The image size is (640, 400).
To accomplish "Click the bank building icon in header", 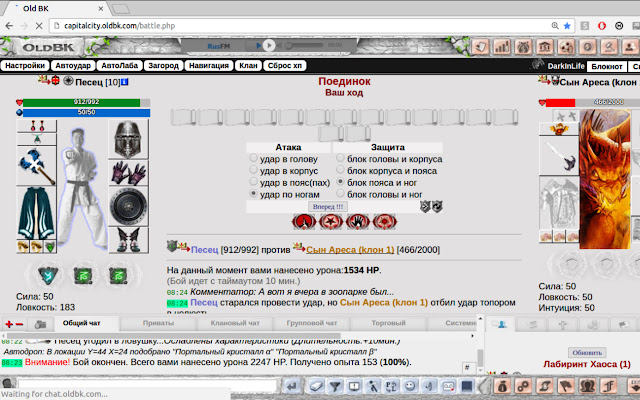I will pyautogui.click(x=544, y=47).
